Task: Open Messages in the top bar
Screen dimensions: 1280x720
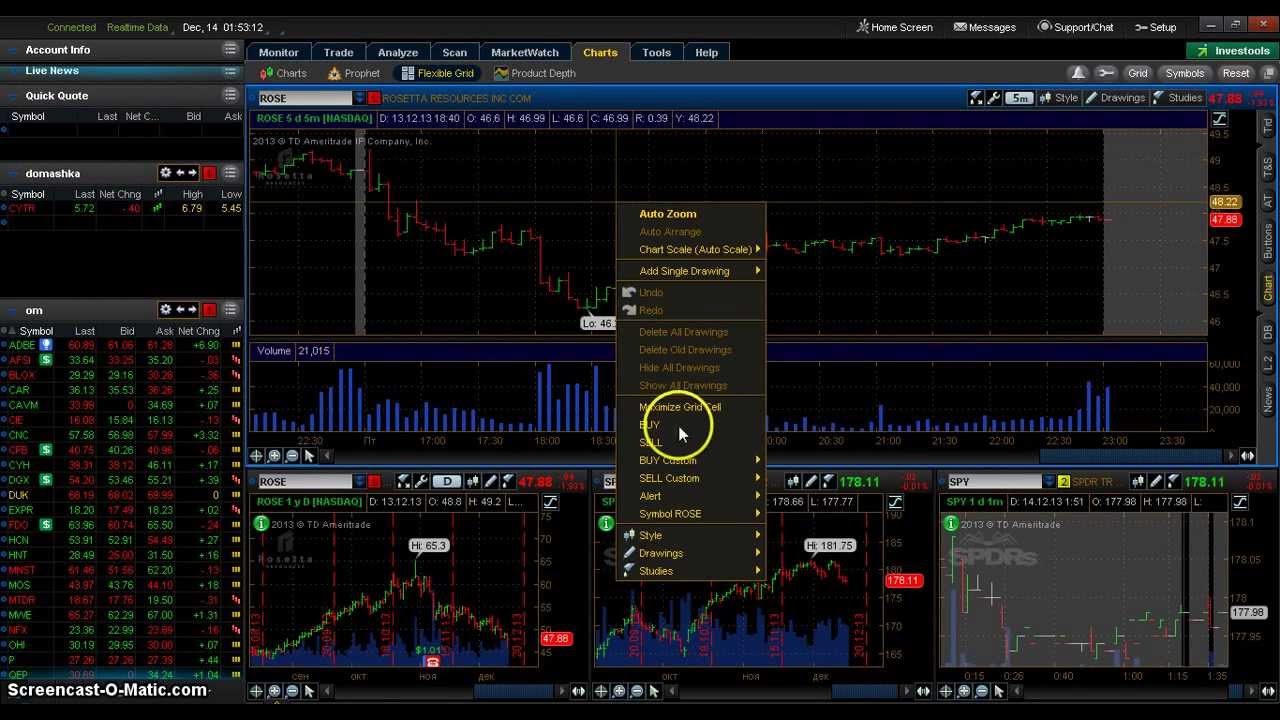Action: tap(985, 27)
